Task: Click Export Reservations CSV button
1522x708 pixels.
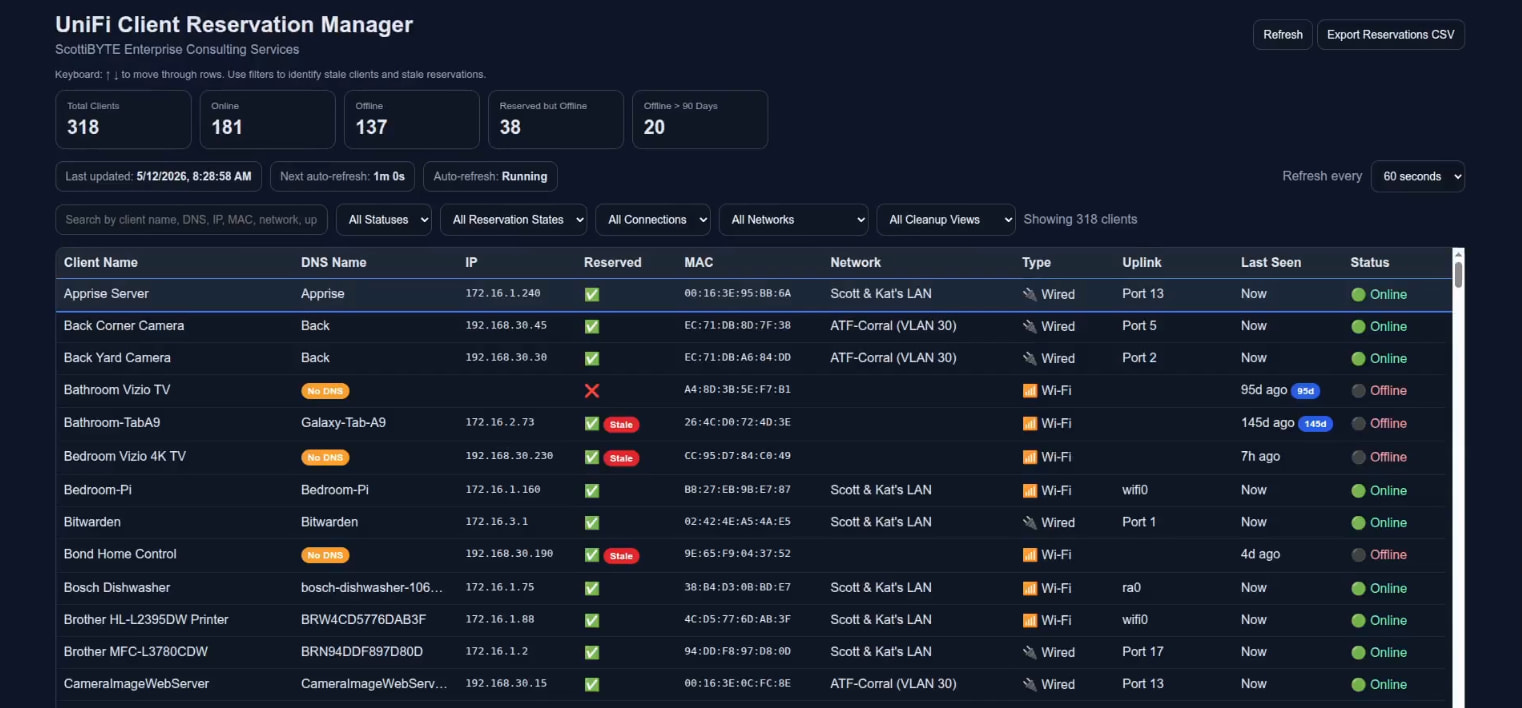Action: (1390, 34)
